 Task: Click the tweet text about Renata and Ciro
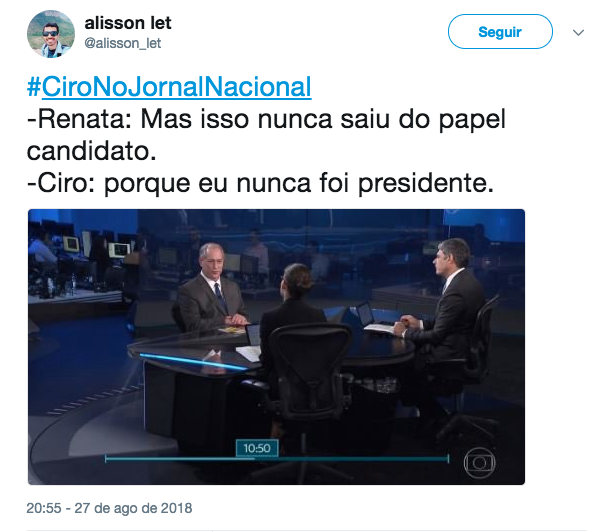266,150
